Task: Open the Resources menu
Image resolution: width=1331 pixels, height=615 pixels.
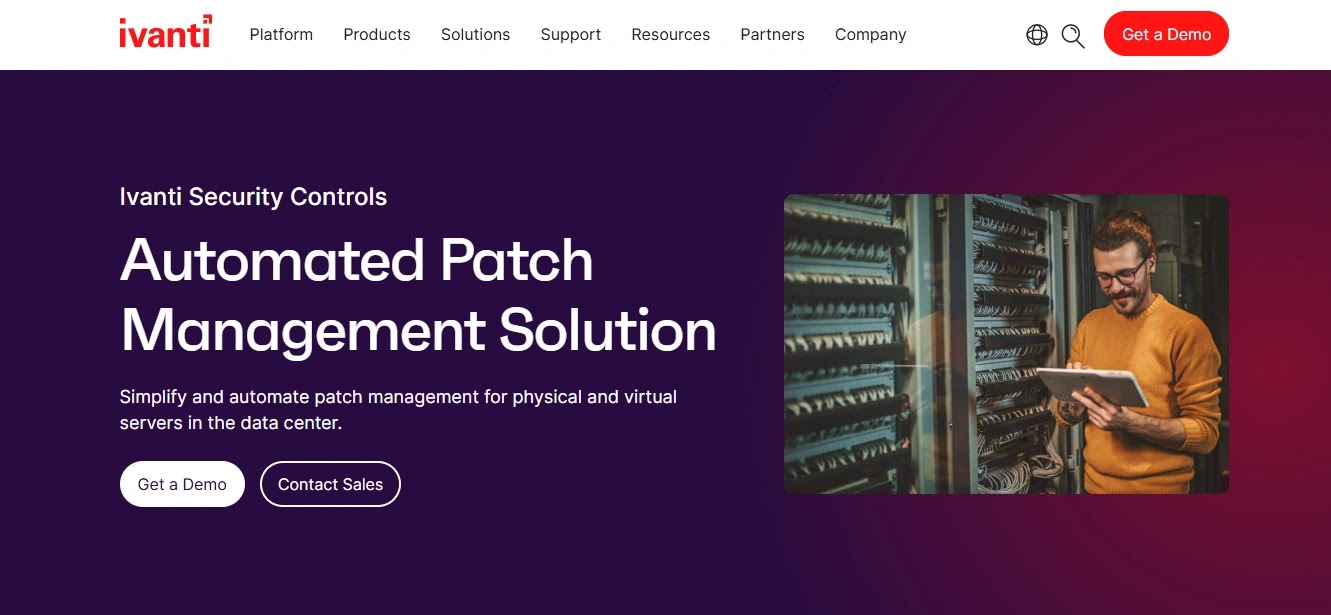Action: 671,34
